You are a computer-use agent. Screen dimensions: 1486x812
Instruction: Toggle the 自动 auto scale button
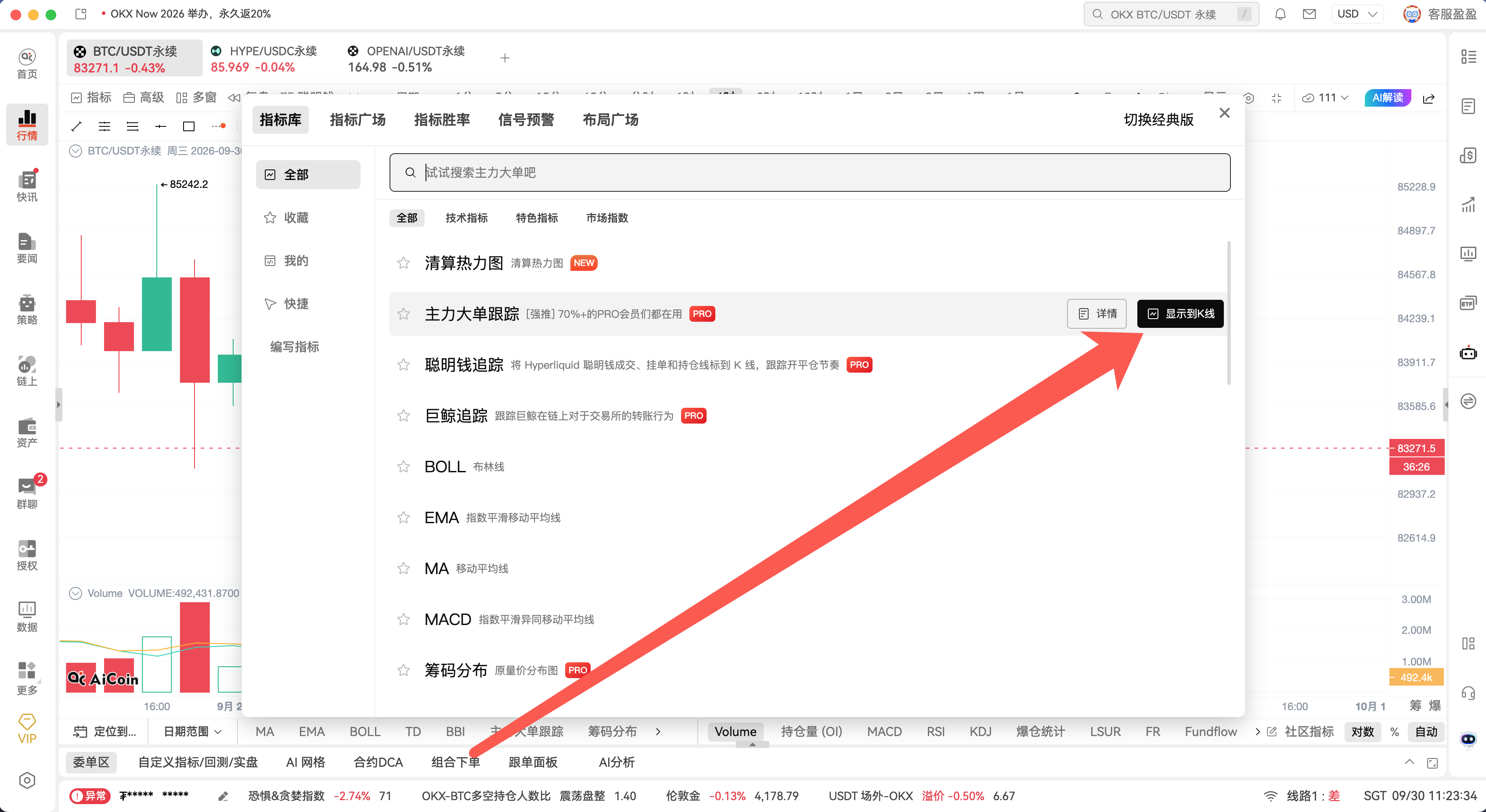[x=1426, y=731]
